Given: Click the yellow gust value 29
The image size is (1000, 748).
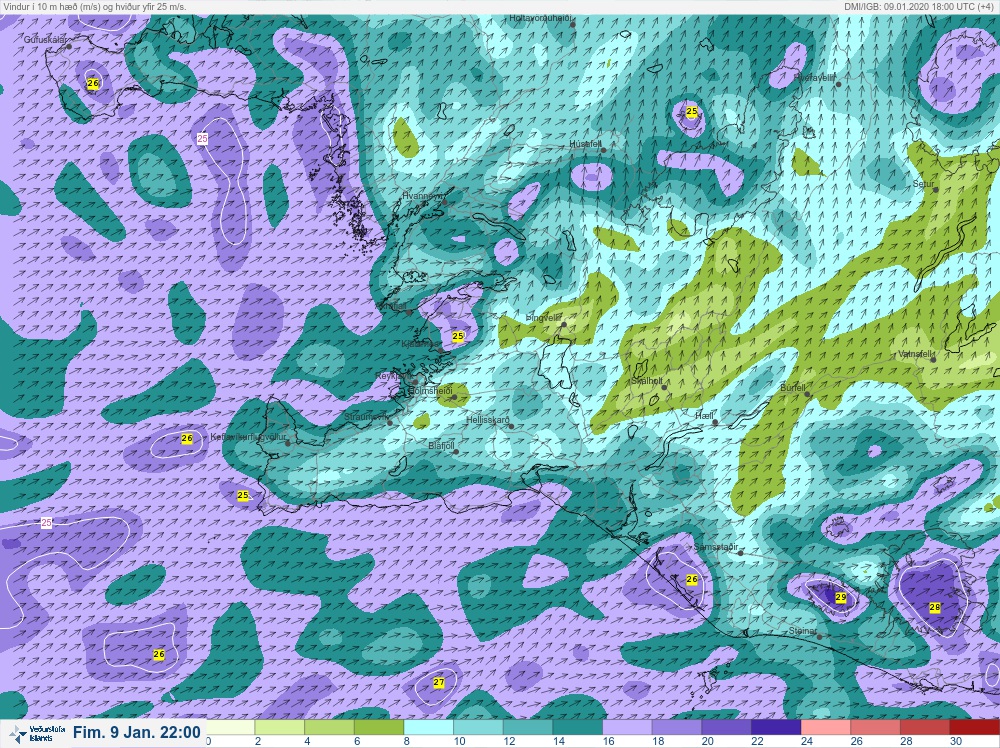Looking at the screenshot, I should coord(841,598).
